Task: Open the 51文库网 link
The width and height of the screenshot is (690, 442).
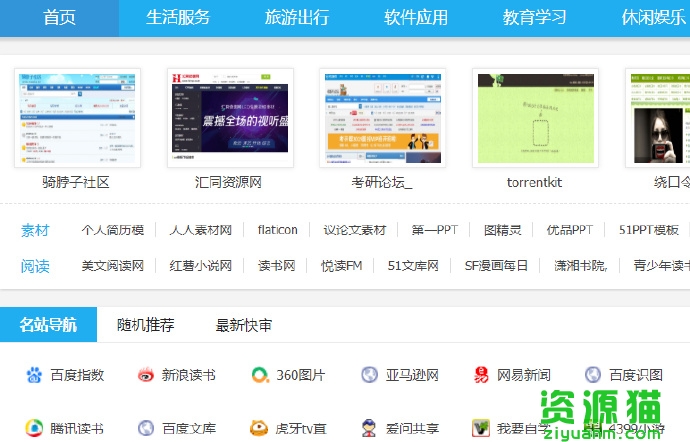Action: 413,265
